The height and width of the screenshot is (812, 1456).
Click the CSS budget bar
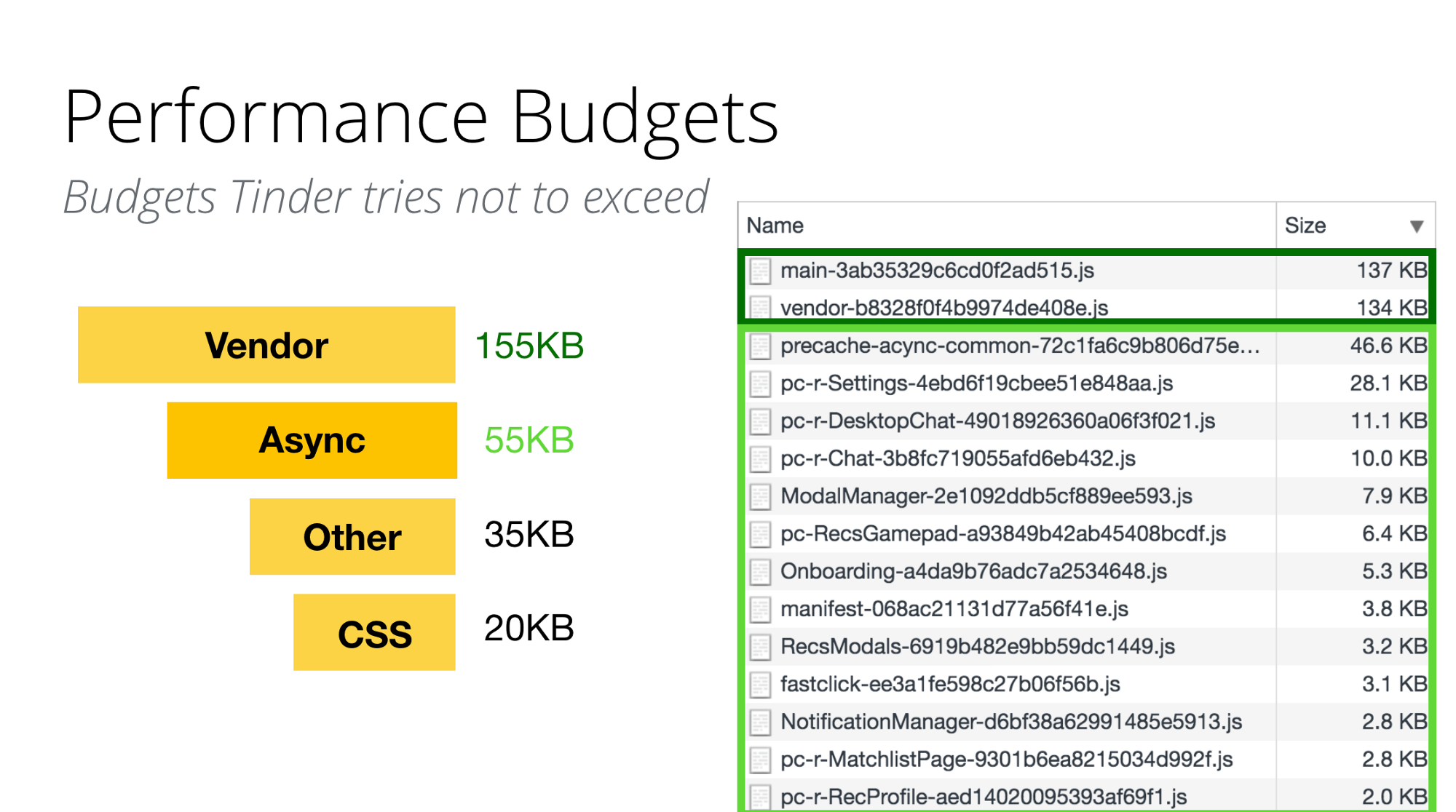pos(374,632)
